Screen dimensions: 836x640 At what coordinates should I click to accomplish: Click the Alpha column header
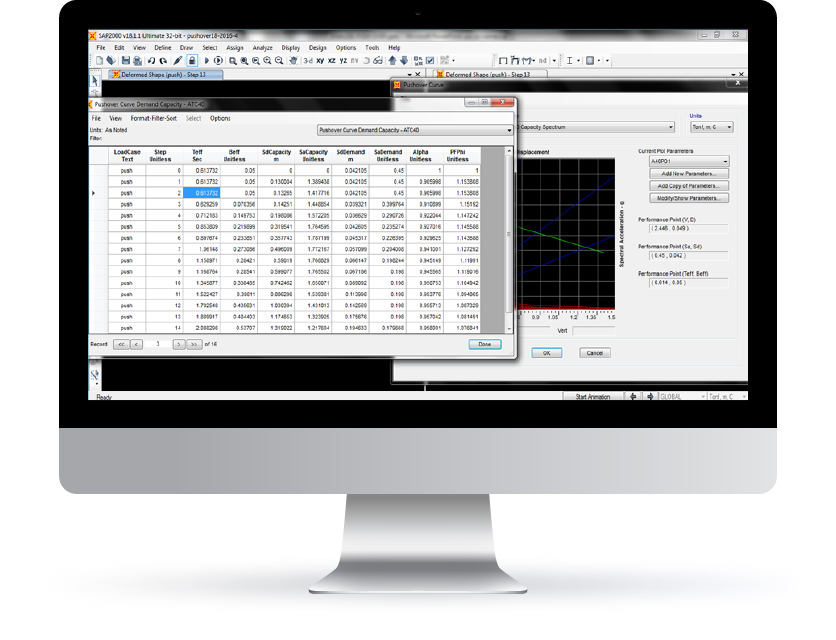(421, 155)
